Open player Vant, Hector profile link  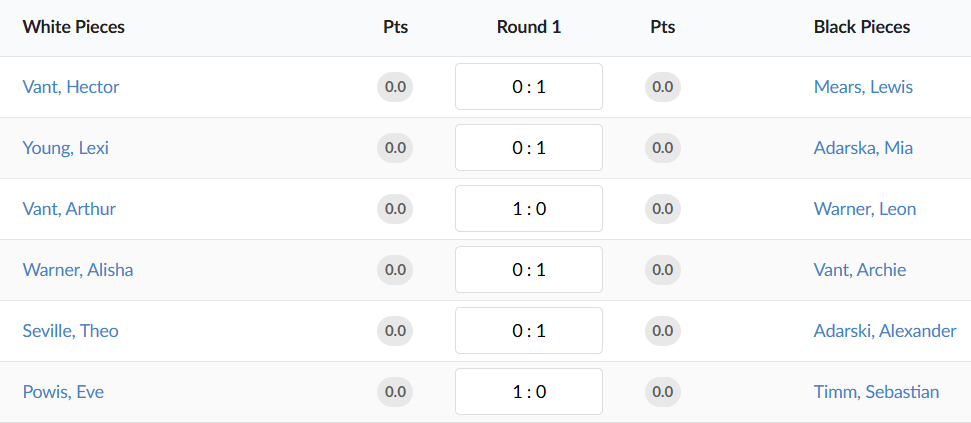point(71,87)
